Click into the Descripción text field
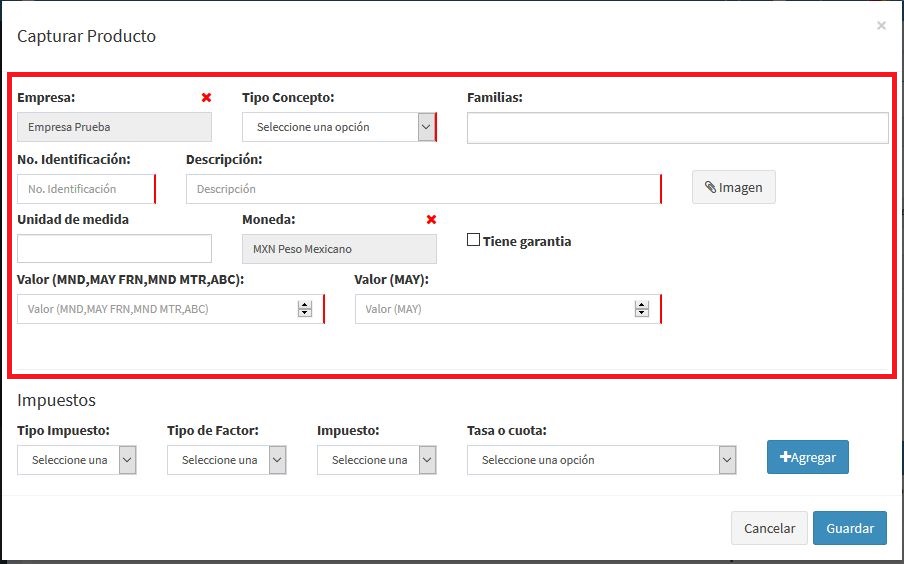904x564 pixels. point(422,189)
